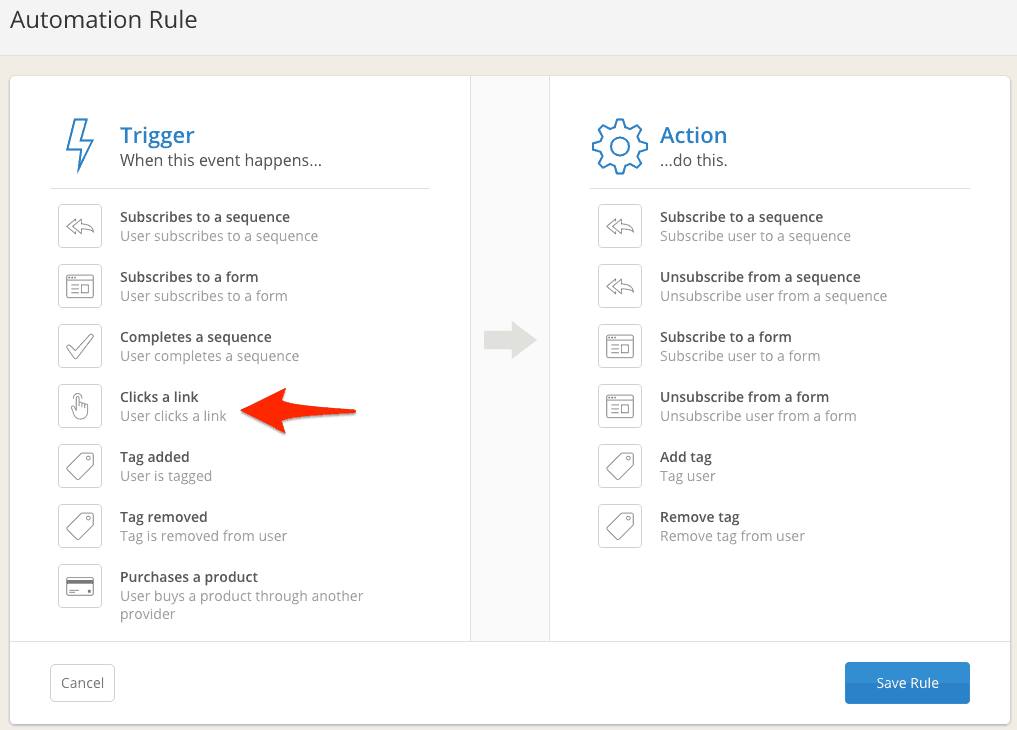Image resolution: width=1017 pixels, height=730 pixels.
Task: Click the gear icon beside Action heading
Action: (x=619, y=146)
